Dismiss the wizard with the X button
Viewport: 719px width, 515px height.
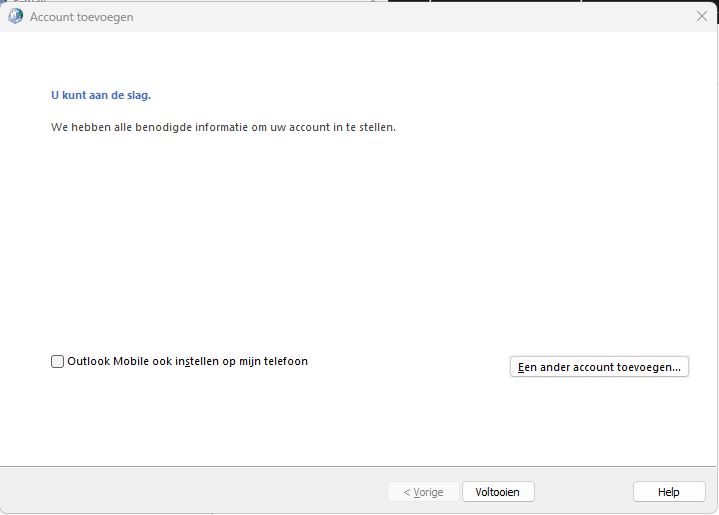[x=701, y=16]
